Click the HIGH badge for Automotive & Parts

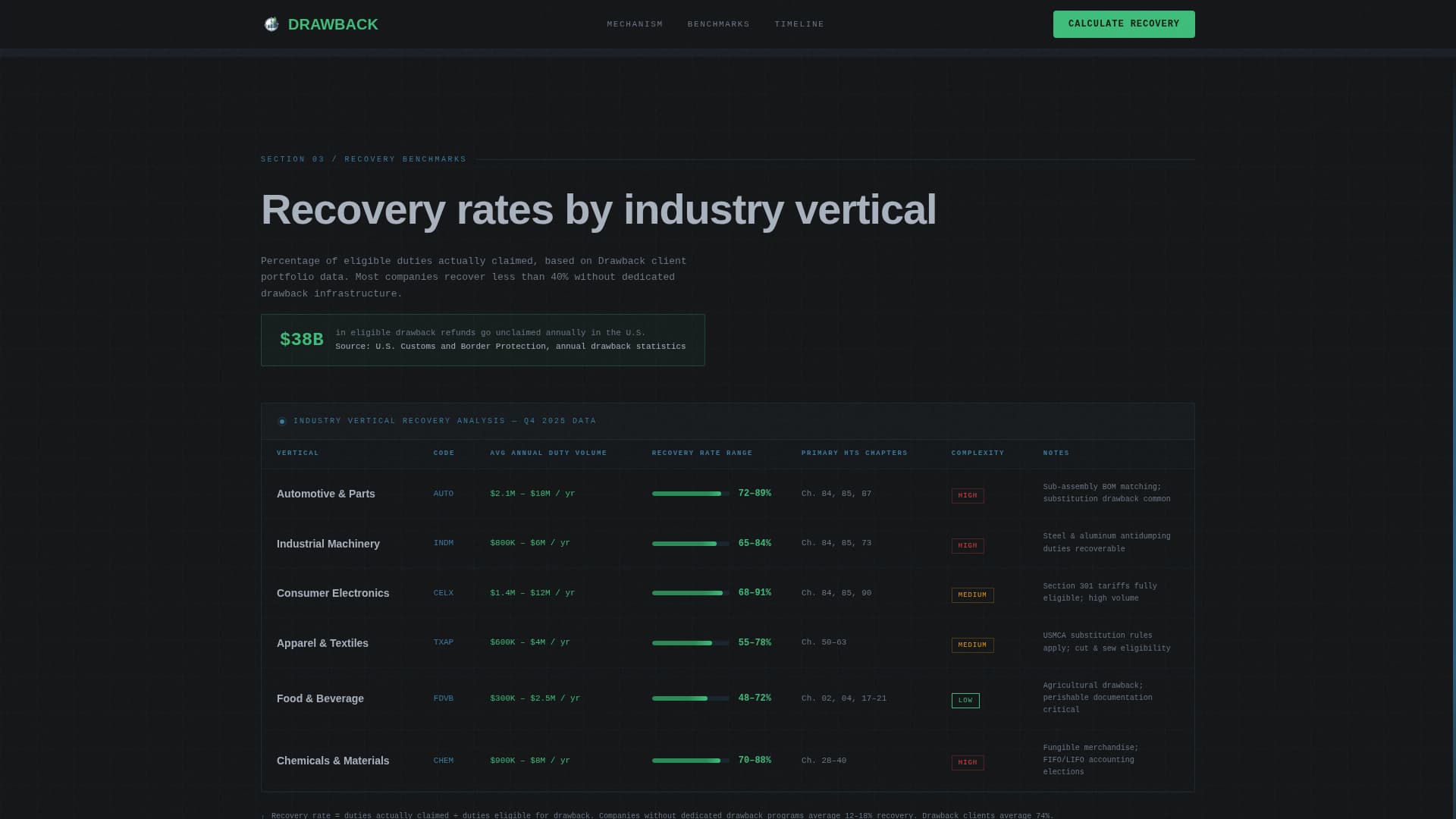pos(968,496)
